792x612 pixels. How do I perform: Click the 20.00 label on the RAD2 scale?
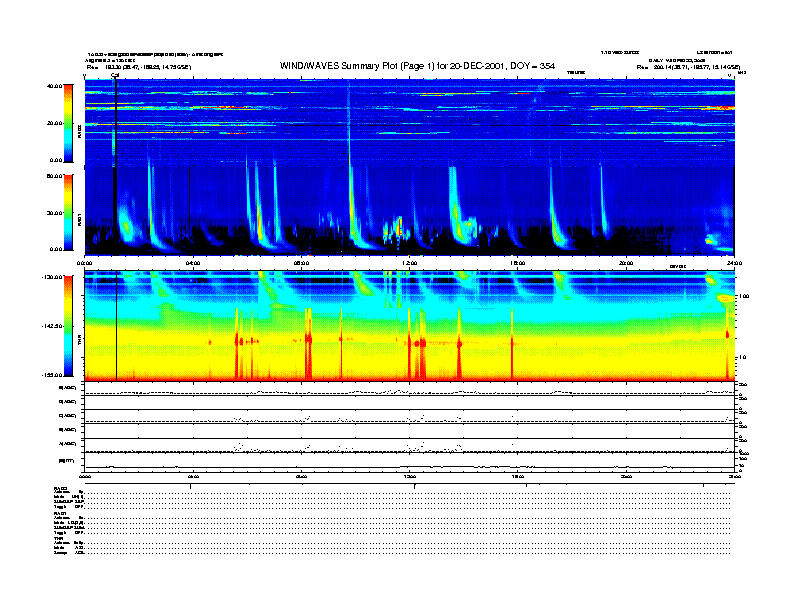pyautogui.click(x=54, y=123)
